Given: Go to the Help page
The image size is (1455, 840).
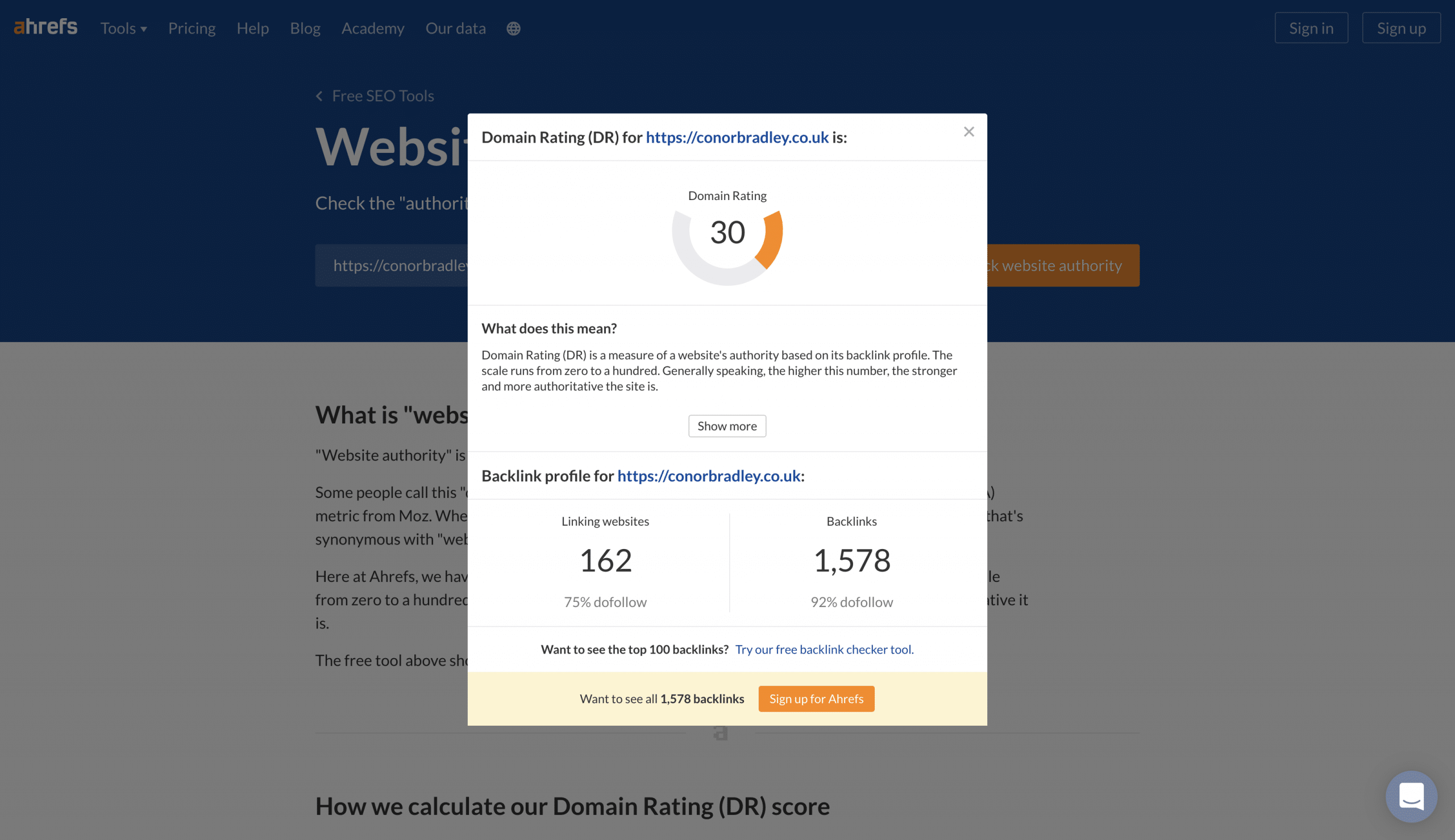Looking at the screenshot, I should coord(253,28).
